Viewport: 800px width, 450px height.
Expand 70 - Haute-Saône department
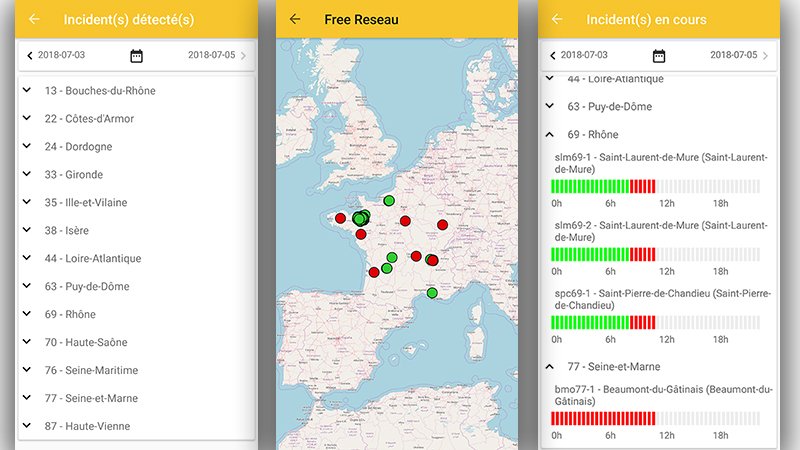pos(137,342)
